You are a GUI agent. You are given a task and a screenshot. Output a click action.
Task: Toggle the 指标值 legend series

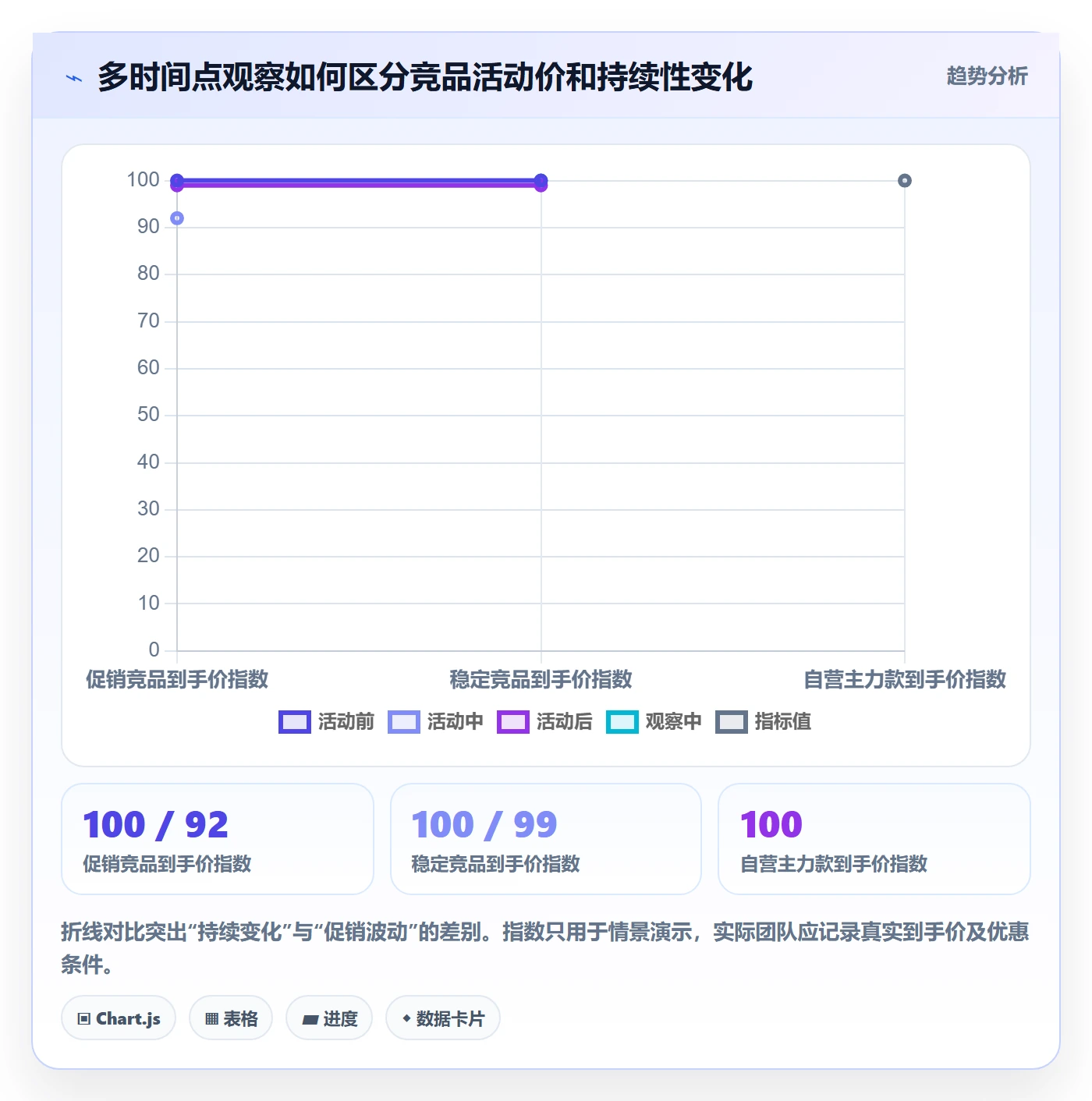[763, 721]
